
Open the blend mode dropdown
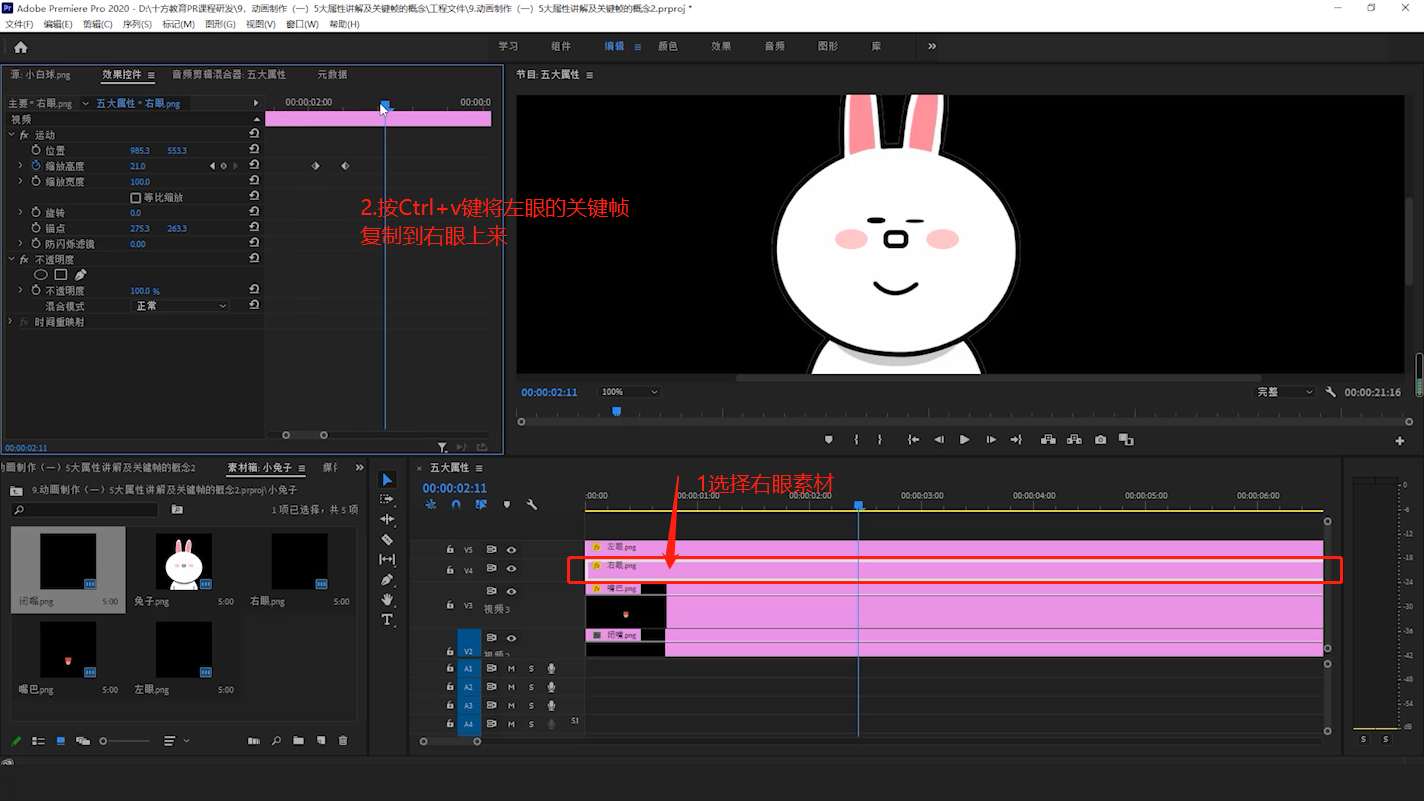(x=180, y=306)
